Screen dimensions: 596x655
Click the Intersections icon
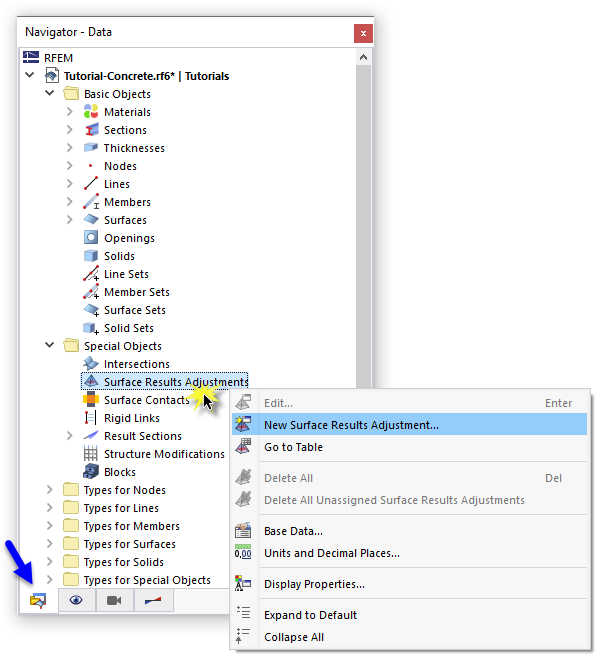(x=91, y=364)
